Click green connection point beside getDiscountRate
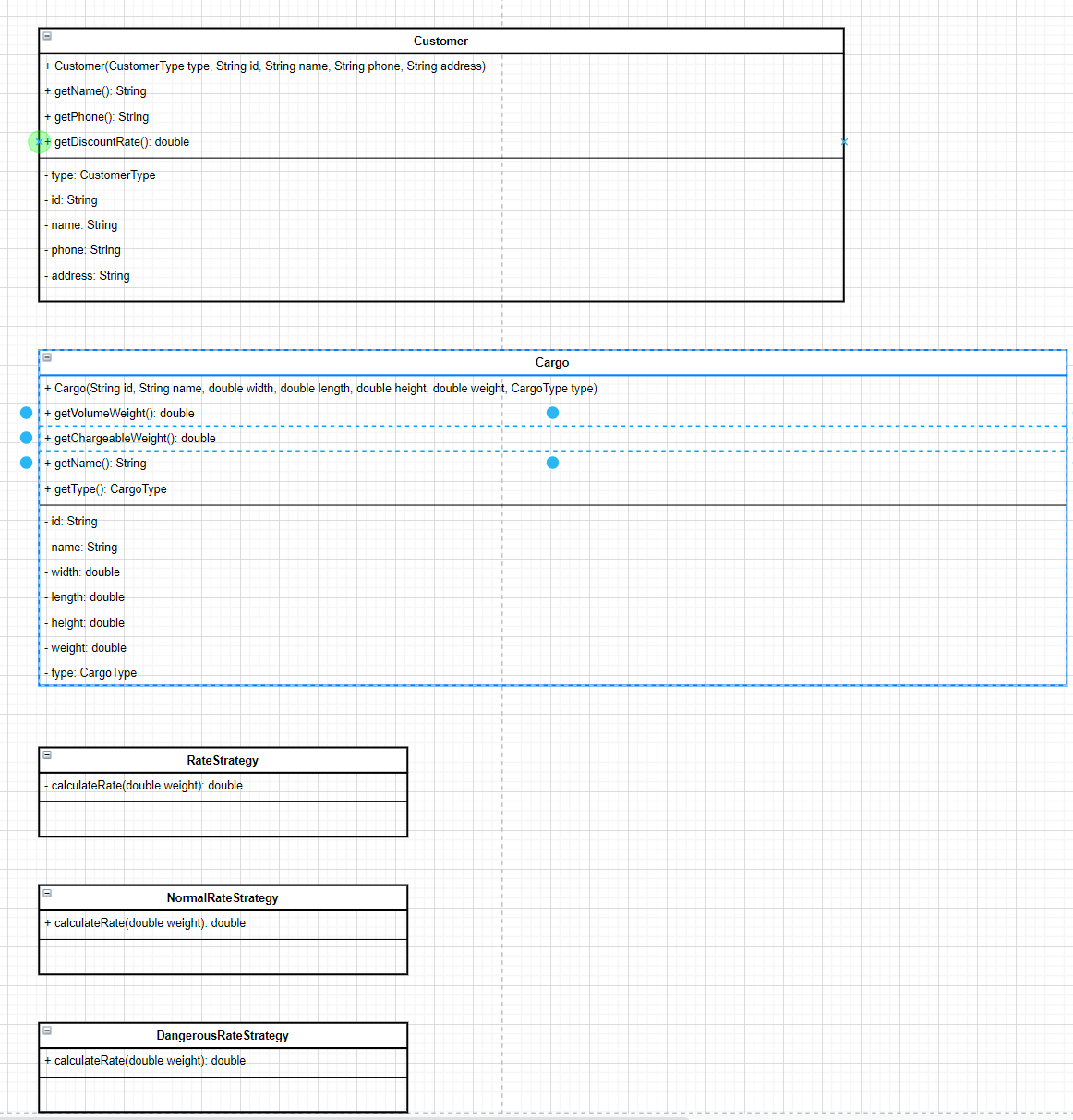The width and height of the screenshot is (1073, 1120). pos(39,142)
